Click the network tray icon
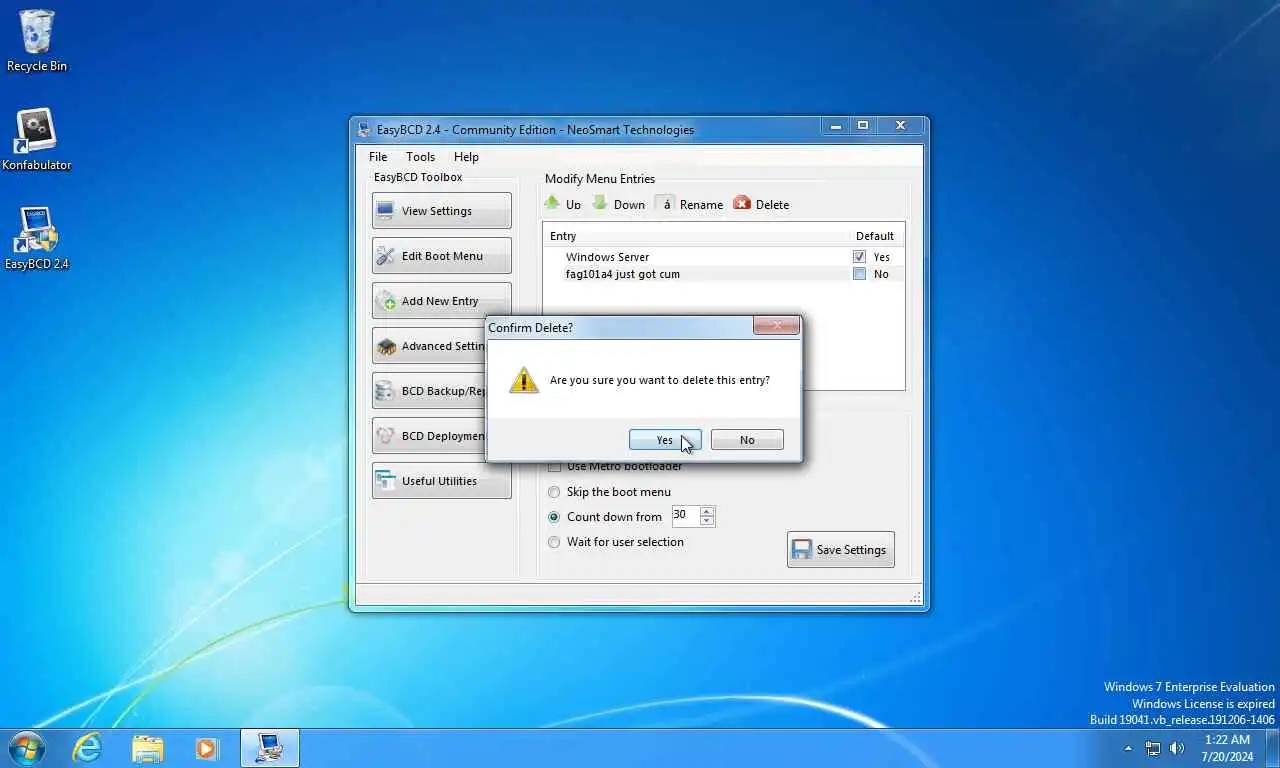This screenshot has height=768, width=1280. [1153, 748]
